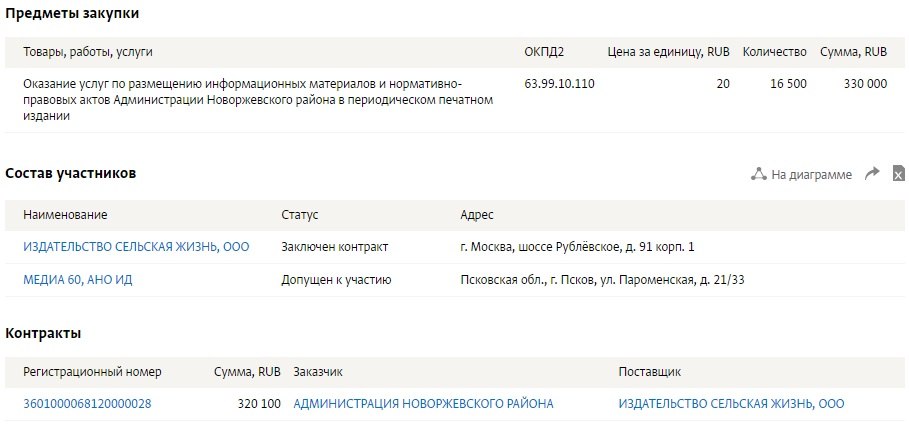Screen dimensions: 909x438
Task: Open participants view on the diagram
Action: [802, 174]
